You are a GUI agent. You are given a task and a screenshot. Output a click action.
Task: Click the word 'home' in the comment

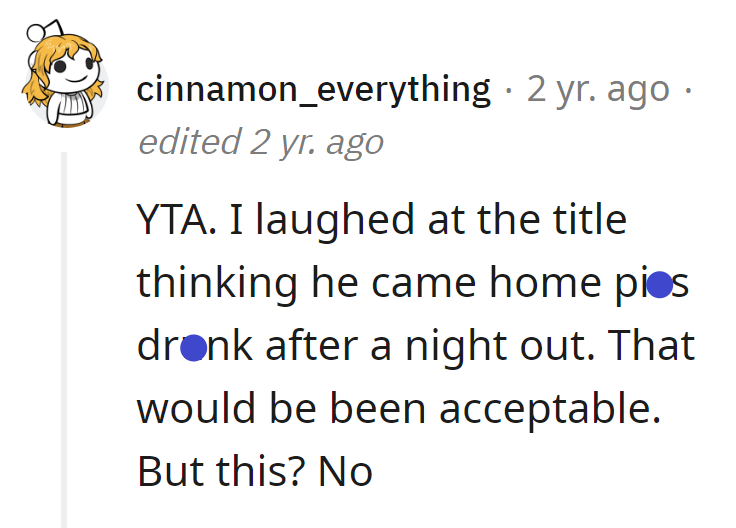tap(545, 283)
